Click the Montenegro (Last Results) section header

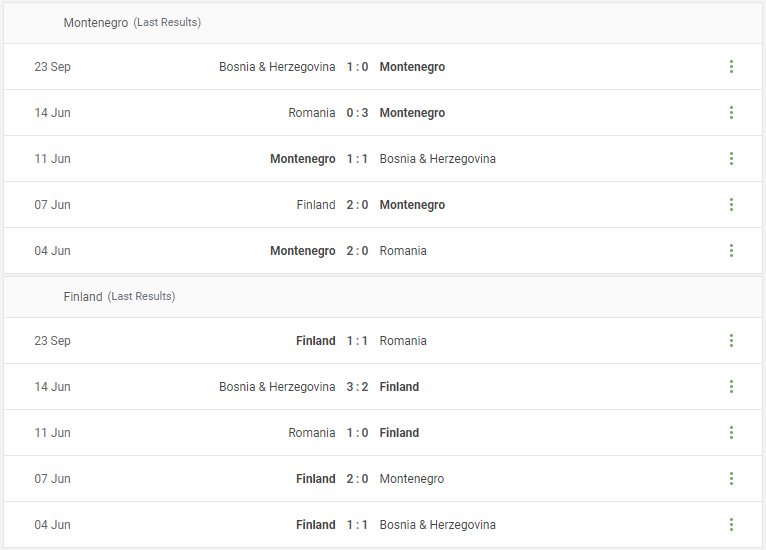[383, 23]
